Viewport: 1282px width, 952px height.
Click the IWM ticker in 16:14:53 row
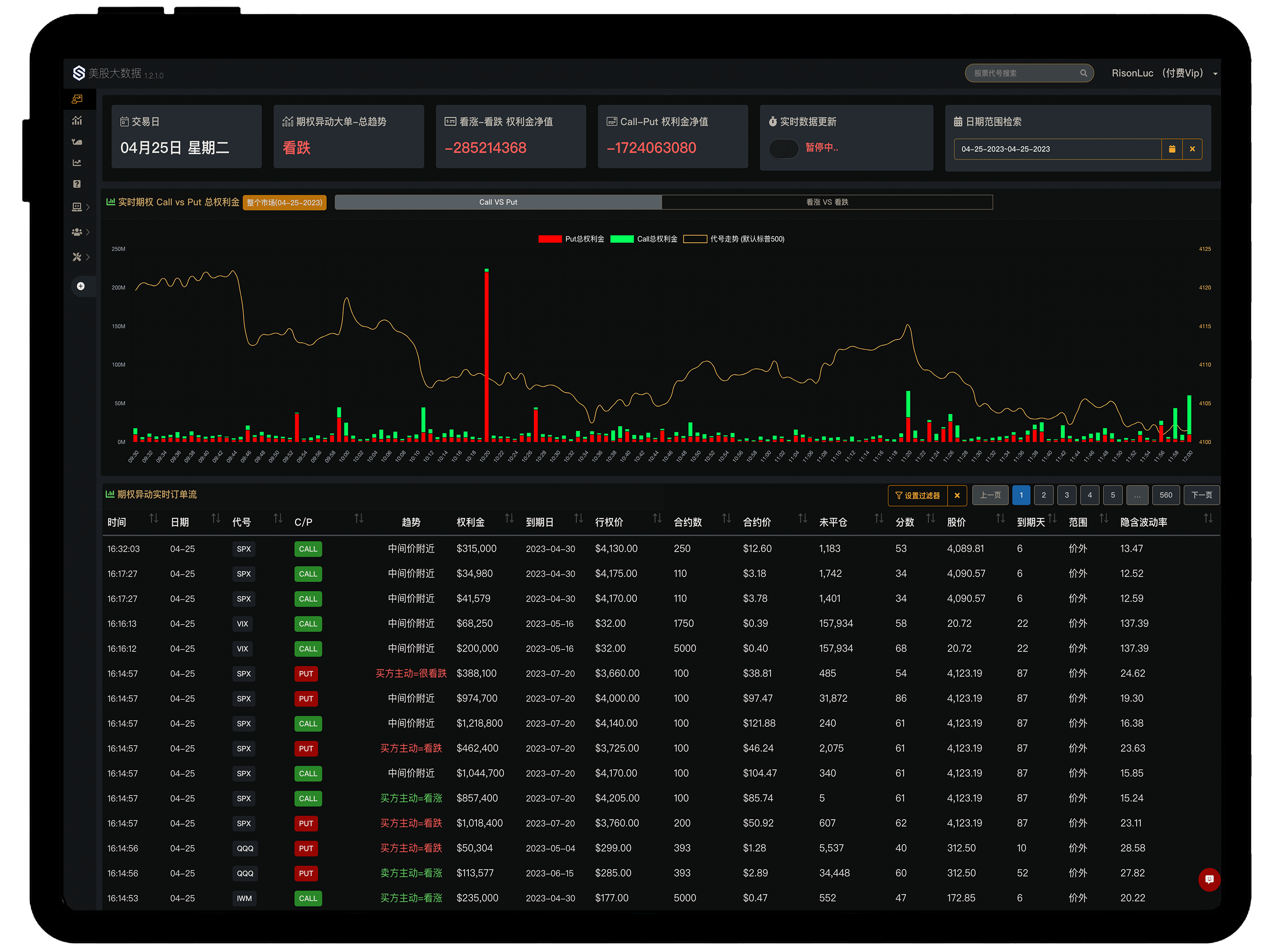244,899
